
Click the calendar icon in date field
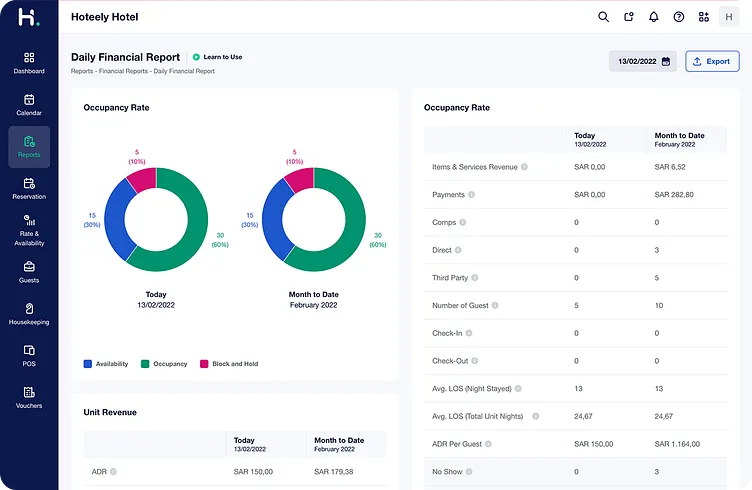point(666,61)
